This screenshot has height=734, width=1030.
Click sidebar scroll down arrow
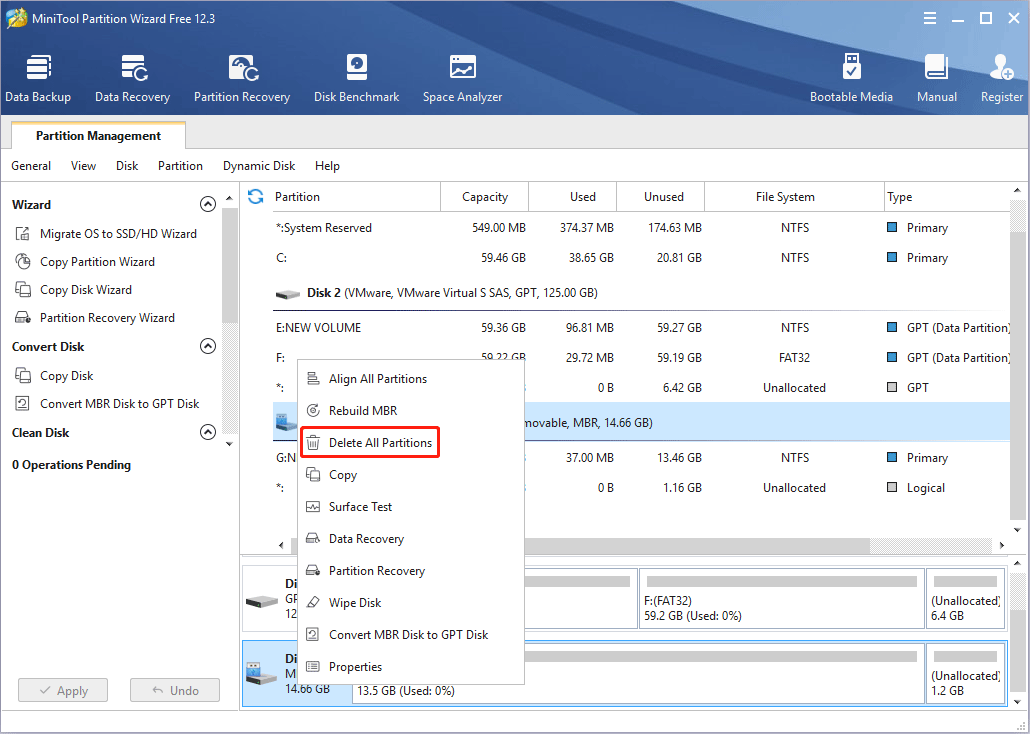[x=229, y=444]
